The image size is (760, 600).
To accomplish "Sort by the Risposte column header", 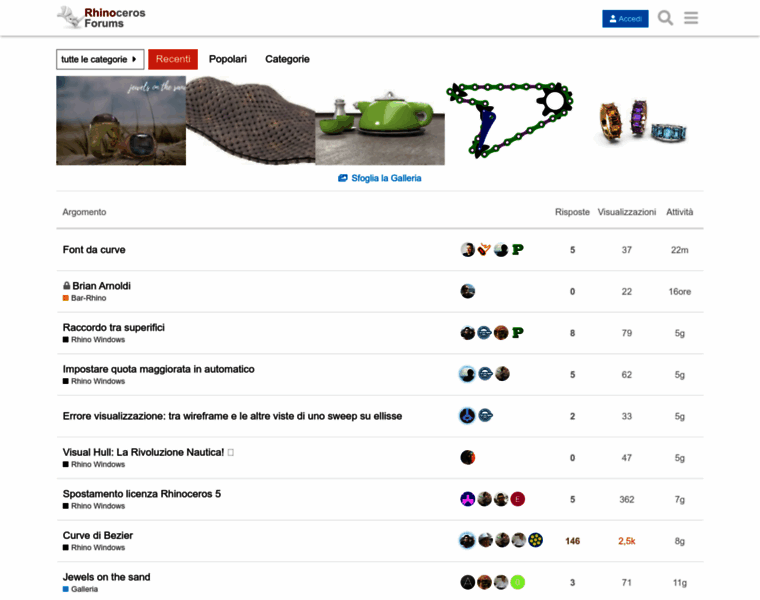I will pyautogui.click(x=572, y=212).
